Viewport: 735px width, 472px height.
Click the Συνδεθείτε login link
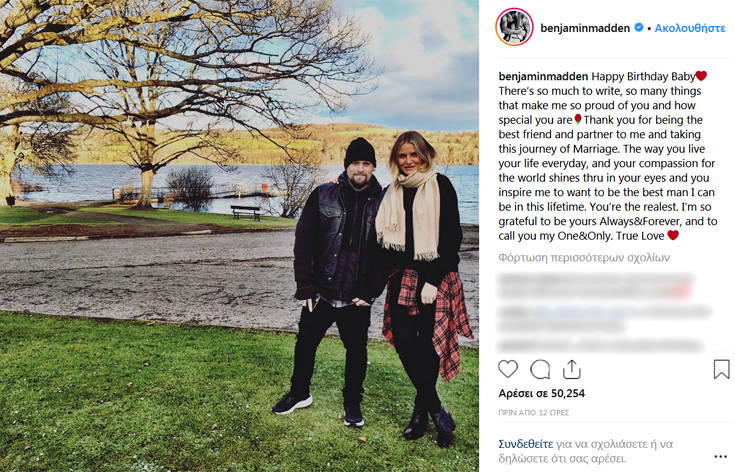click(525, 443)
